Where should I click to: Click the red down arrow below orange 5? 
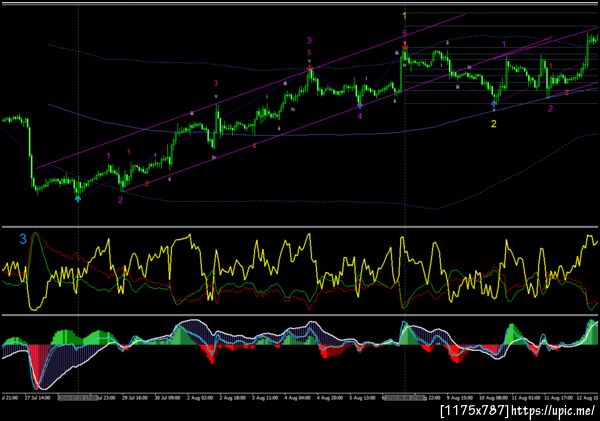click(x=310, y=68)
